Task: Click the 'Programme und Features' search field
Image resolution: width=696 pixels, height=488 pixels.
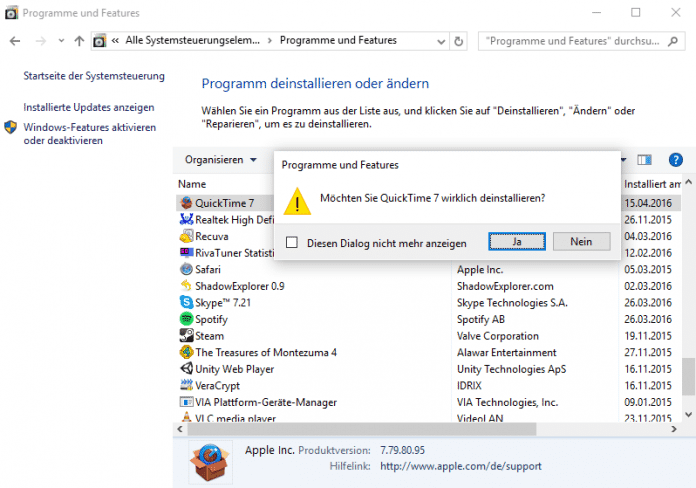Action: pyautogui.click(x=570, y=41)
